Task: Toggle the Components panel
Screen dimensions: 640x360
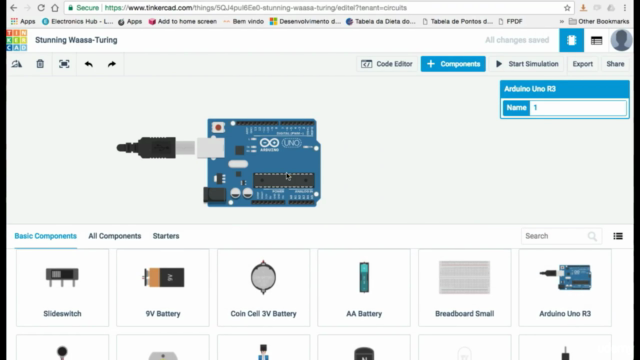Action: tap(453, 64)
